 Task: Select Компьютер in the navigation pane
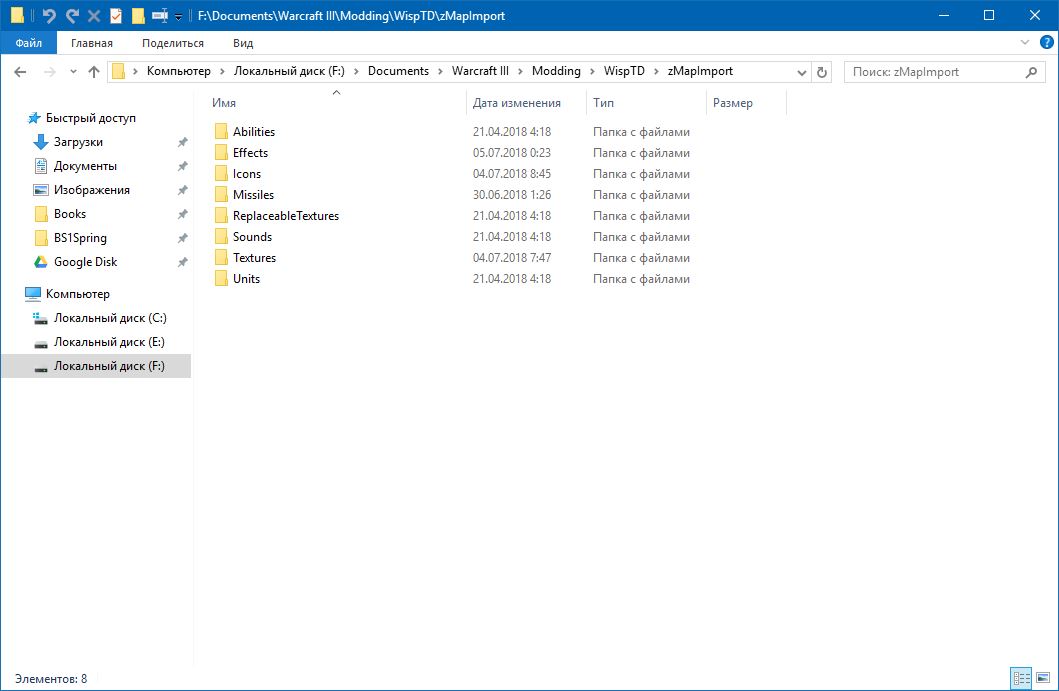pyautogui.click(x=78, y=294)
